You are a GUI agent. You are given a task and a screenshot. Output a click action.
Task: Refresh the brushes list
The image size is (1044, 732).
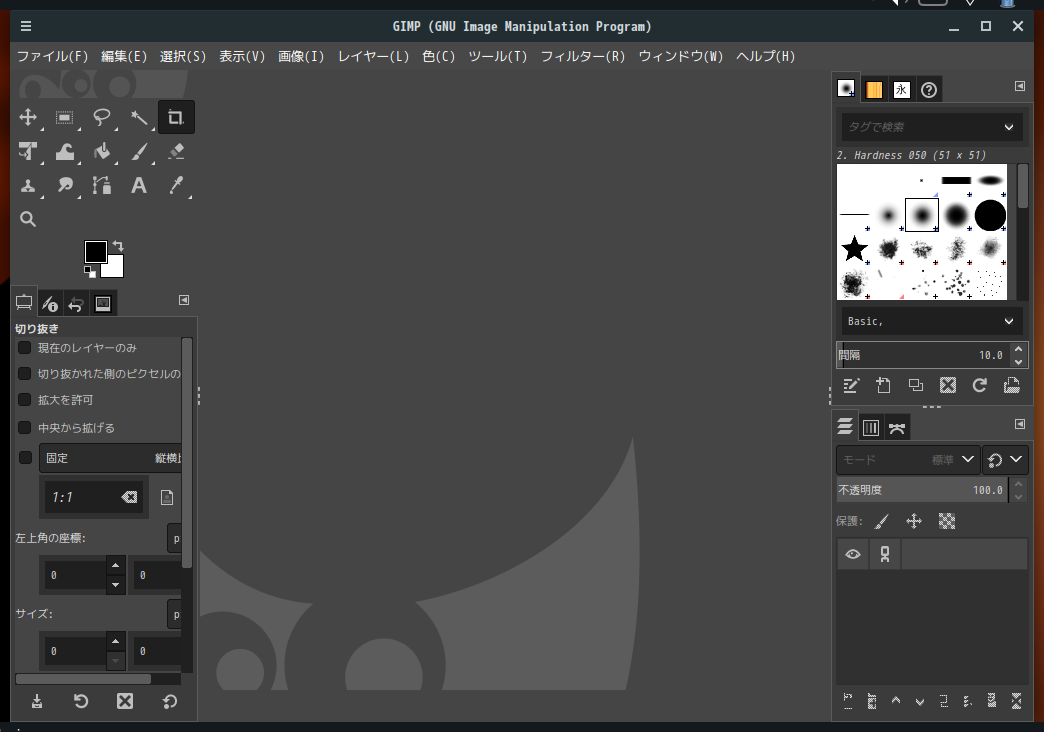[x=979, y=385]
